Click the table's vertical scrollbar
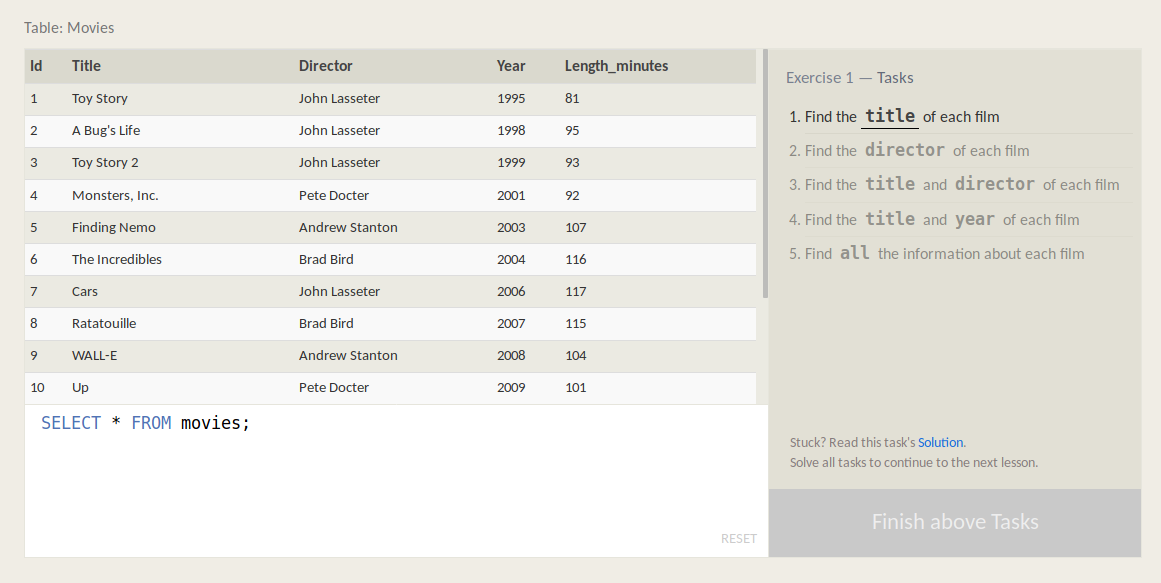This screenshot has width=1161, height=583. (766, 174)
